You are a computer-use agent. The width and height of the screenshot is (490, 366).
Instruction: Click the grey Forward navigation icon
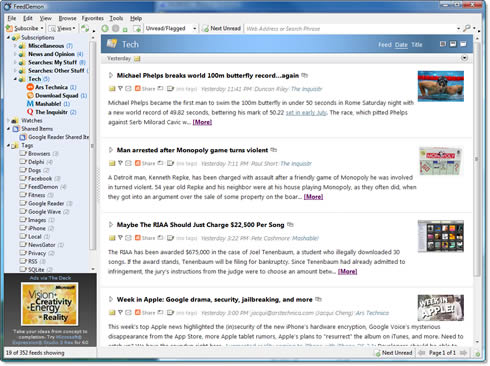pyautogui.click(x=115, y=29)
